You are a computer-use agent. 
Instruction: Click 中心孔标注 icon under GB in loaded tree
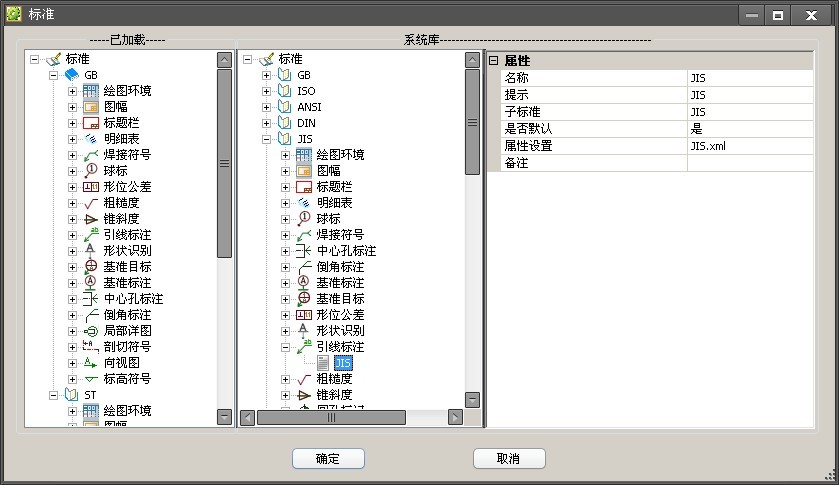[90, 299]
